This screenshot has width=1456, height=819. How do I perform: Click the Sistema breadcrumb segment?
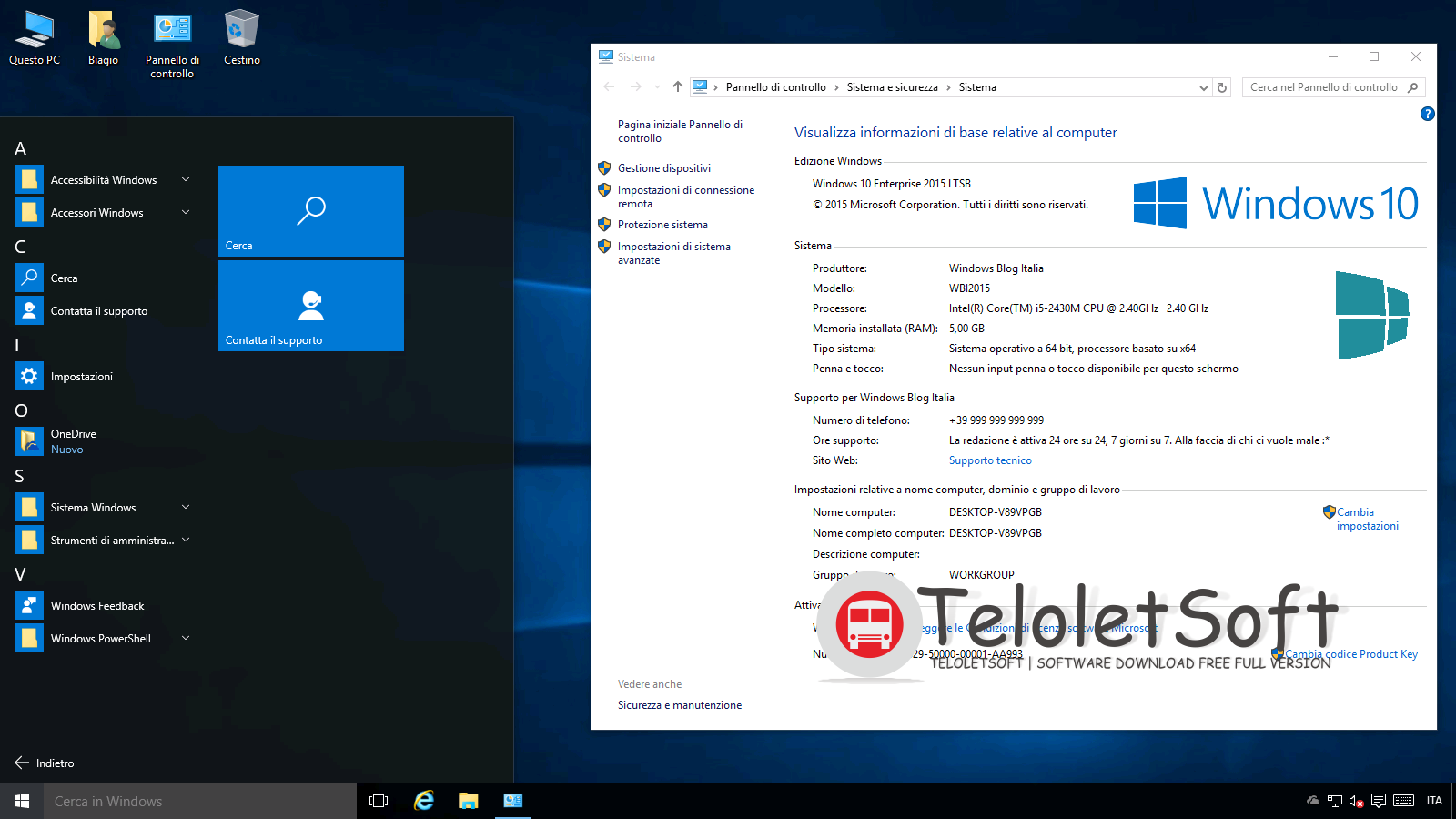coord(977,87)
